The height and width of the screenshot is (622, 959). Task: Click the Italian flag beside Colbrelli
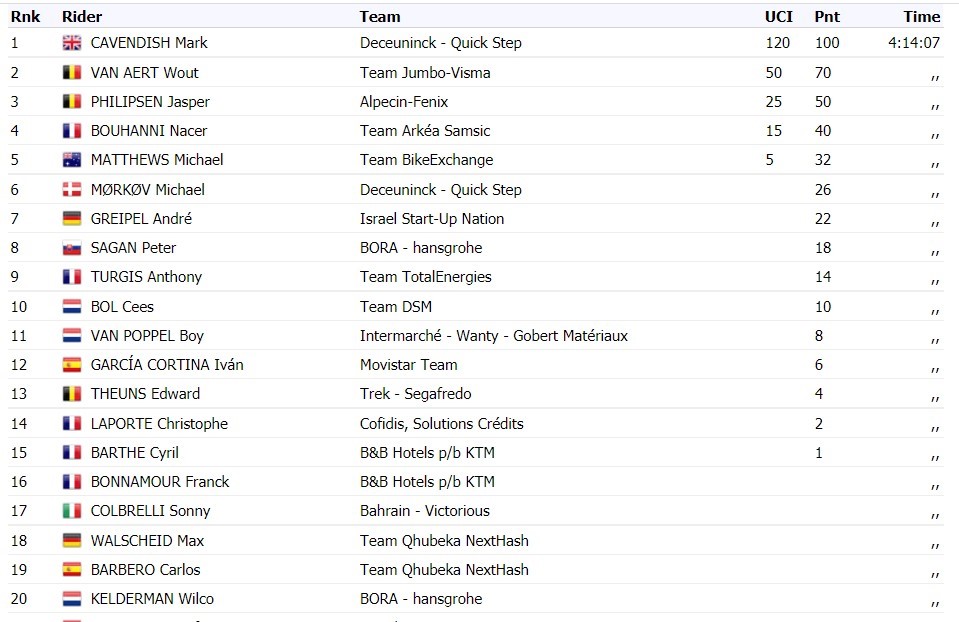(72, 511)
